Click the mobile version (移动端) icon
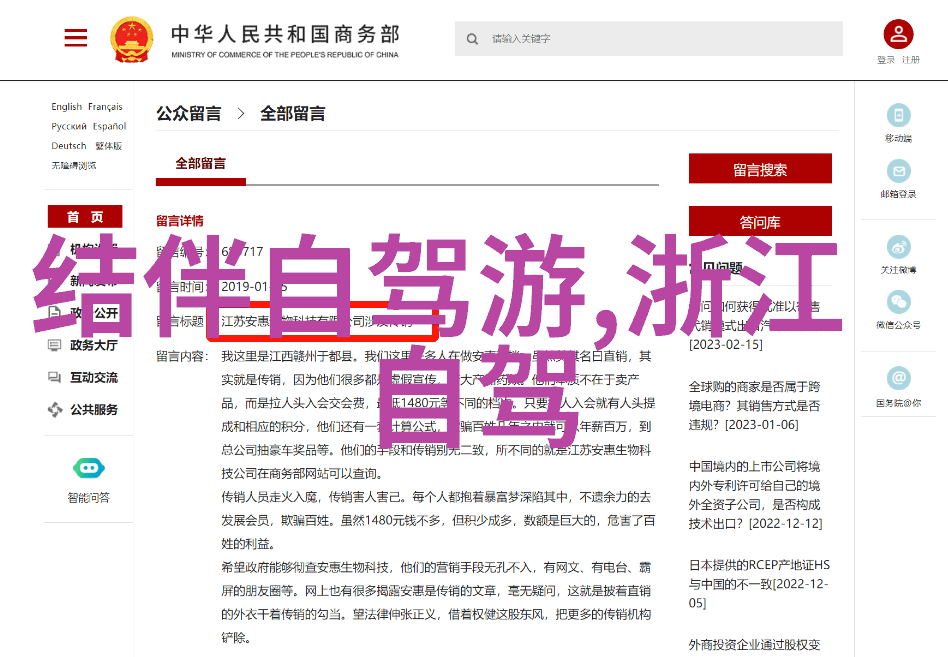Screen dimensions: 948x657 pos(898,115)
